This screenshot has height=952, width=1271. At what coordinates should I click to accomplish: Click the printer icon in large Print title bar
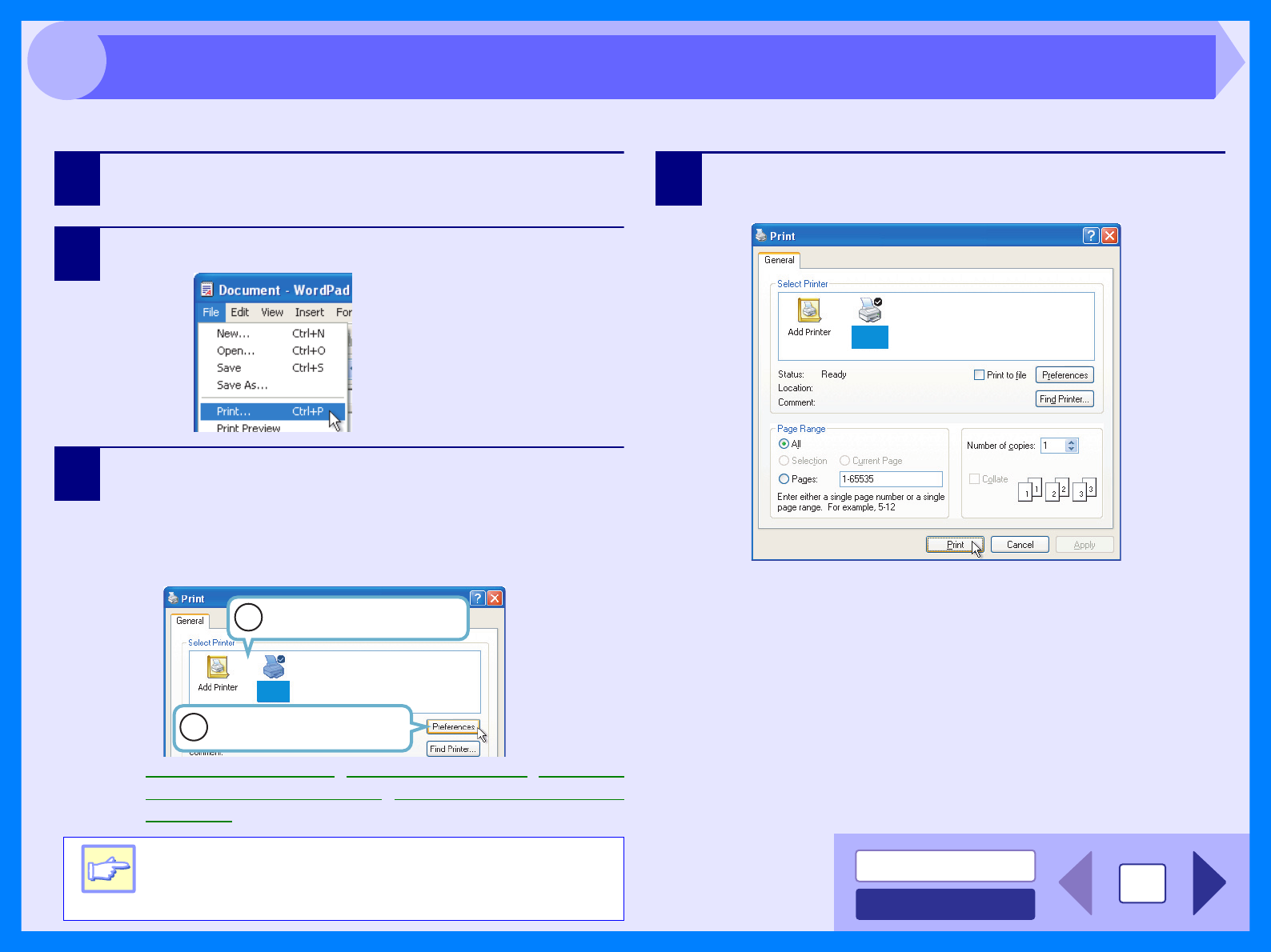[x=760, y=235]
